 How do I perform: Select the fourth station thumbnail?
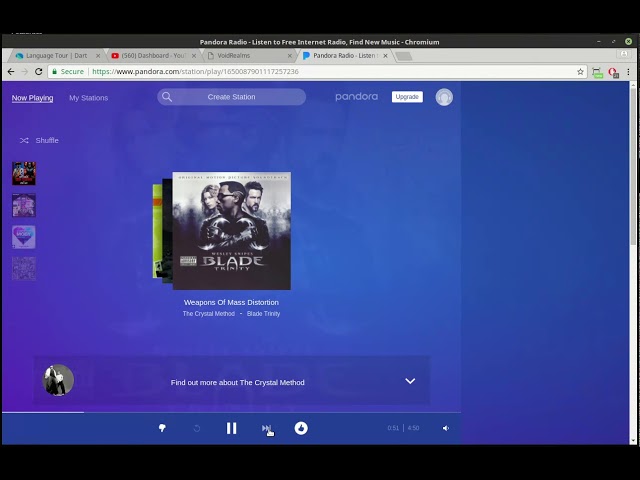[24, 269]
